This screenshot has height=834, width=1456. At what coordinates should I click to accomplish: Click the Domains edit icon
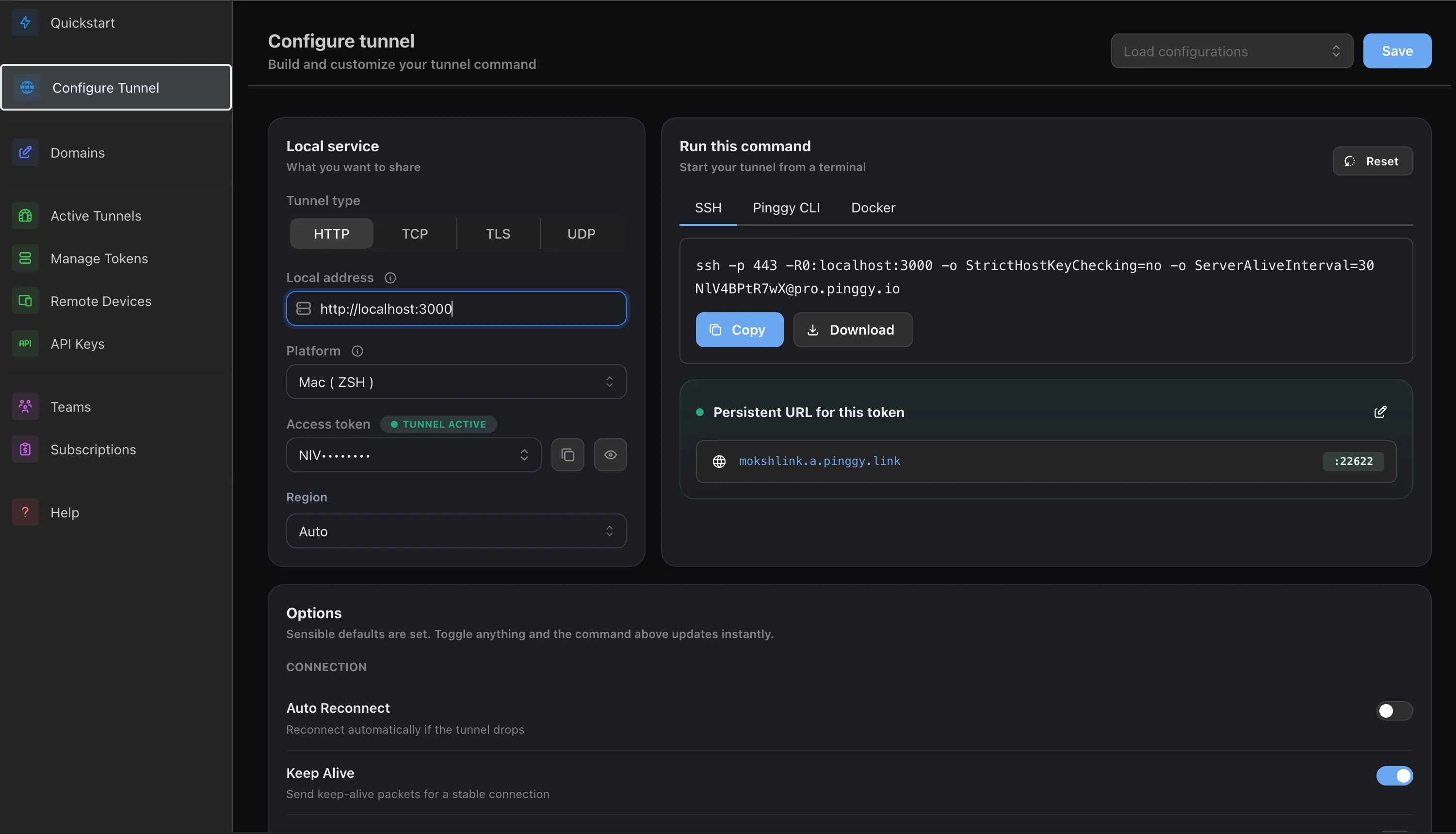[x=25, y=152]
